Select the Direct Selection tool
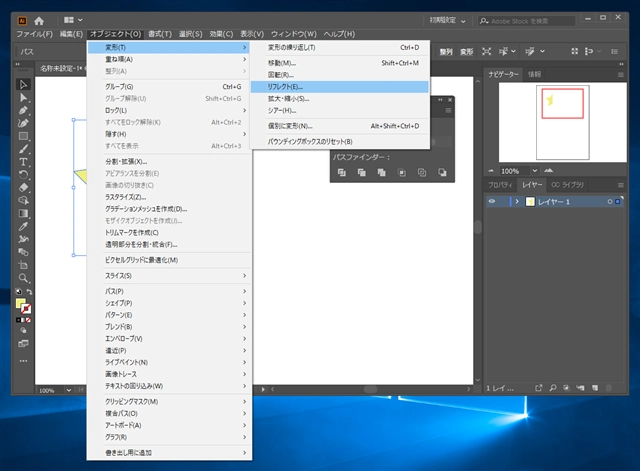 coord(23,98)
